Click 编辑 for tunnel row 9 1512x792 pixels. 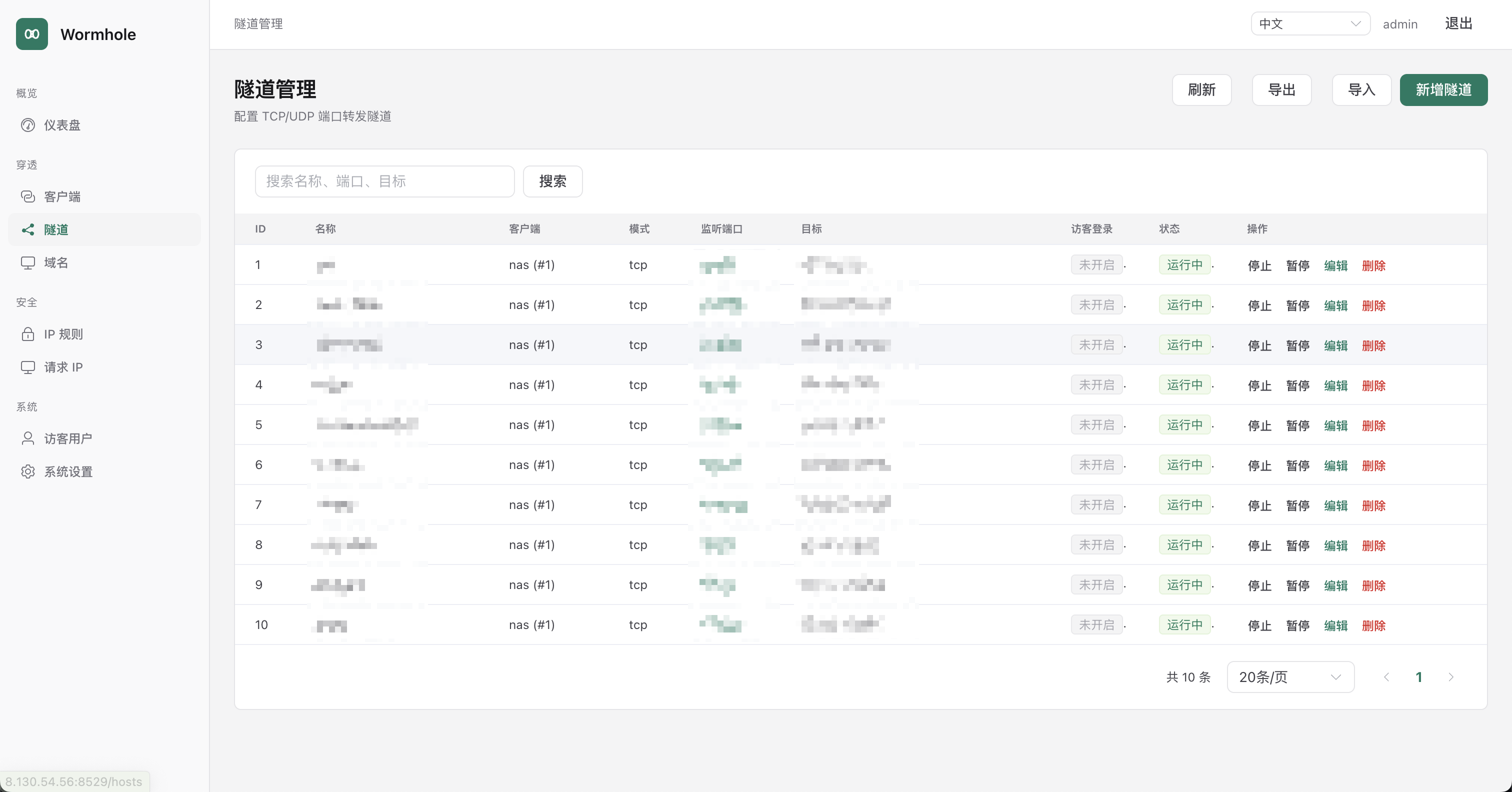click(1335, 585)
